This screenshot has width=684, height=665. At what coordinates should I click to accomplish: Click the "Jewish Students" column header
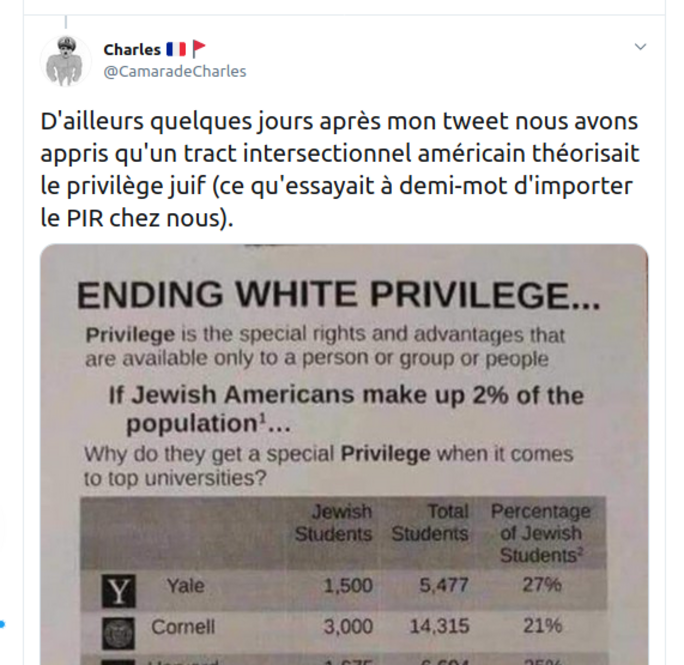[x=333, y=522]
